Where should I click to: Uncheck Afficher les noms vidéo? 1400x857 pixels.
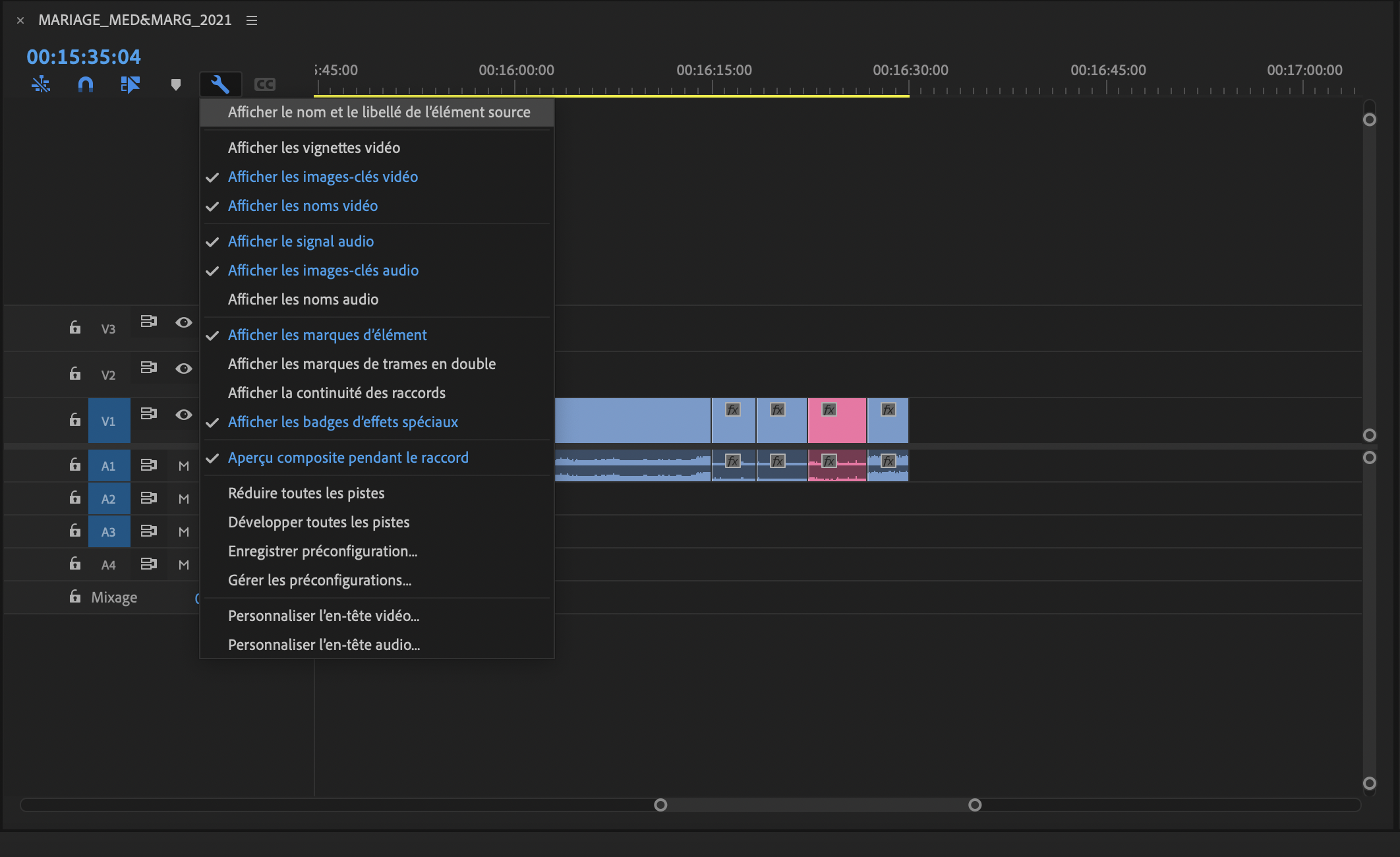[303, 206]
